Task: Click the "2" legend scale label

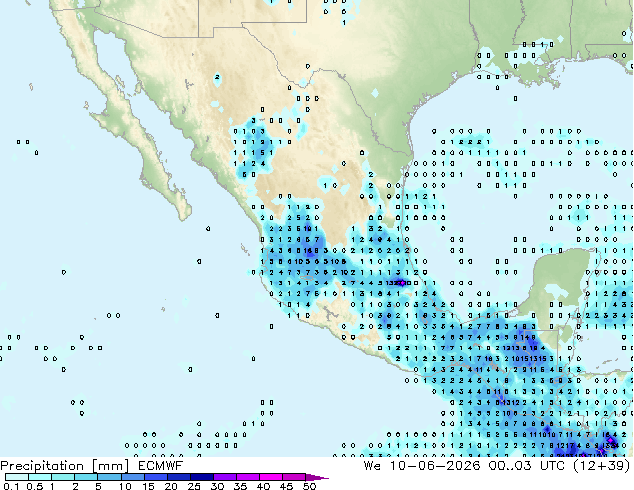Action: coord(75,486)
